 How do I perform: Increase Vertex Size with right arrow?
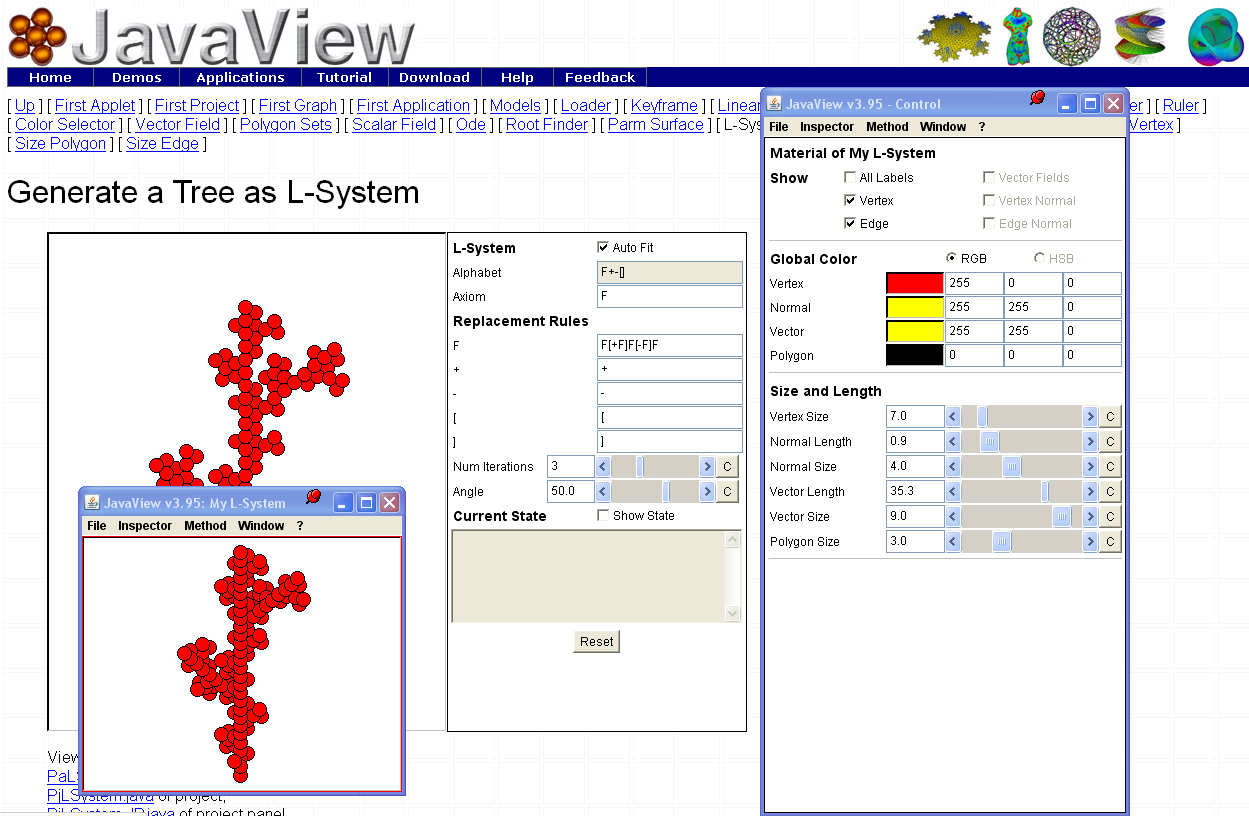pyautogui.click(x=1090, y=417)
